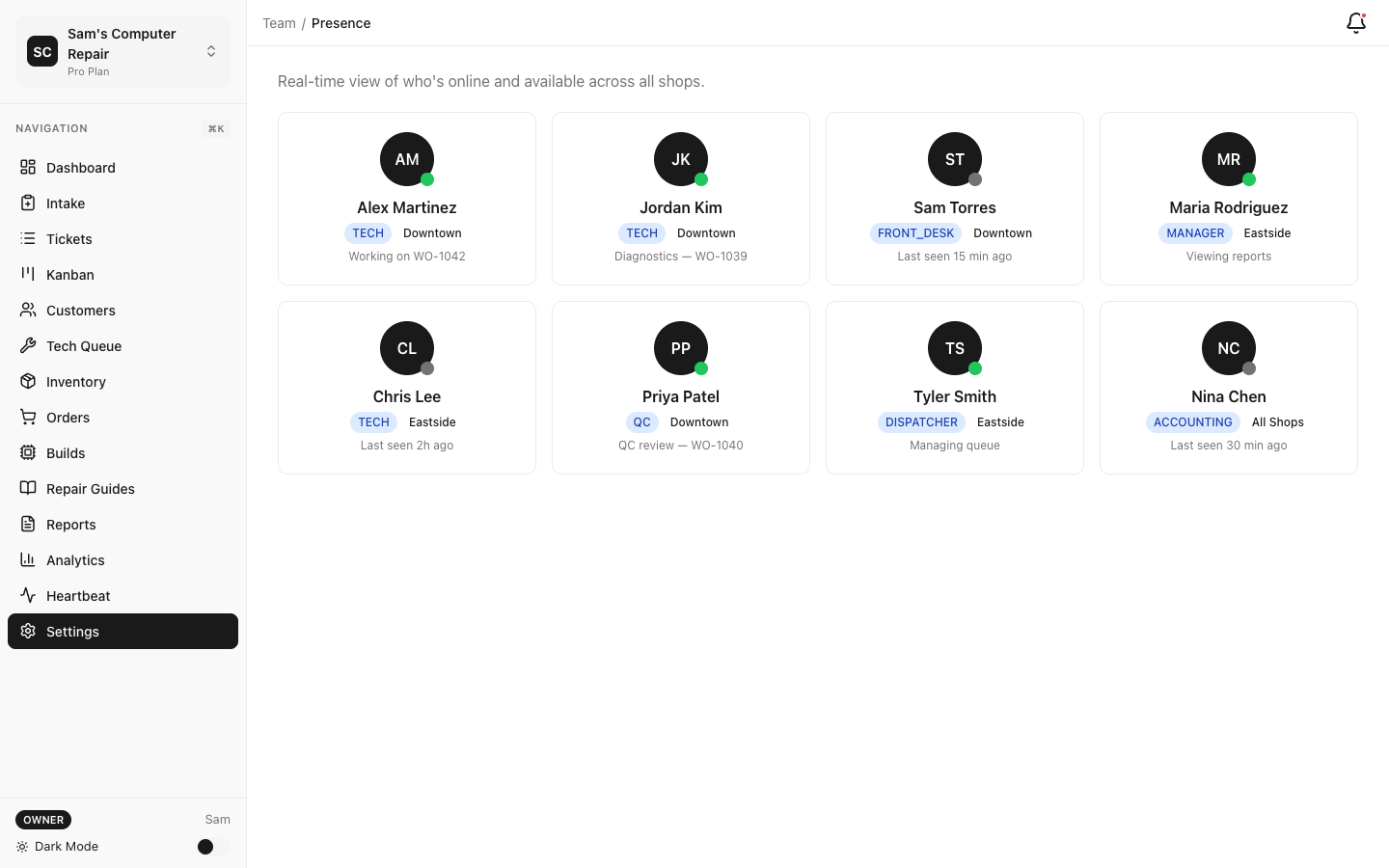Open the Reports section

(70, 524)
